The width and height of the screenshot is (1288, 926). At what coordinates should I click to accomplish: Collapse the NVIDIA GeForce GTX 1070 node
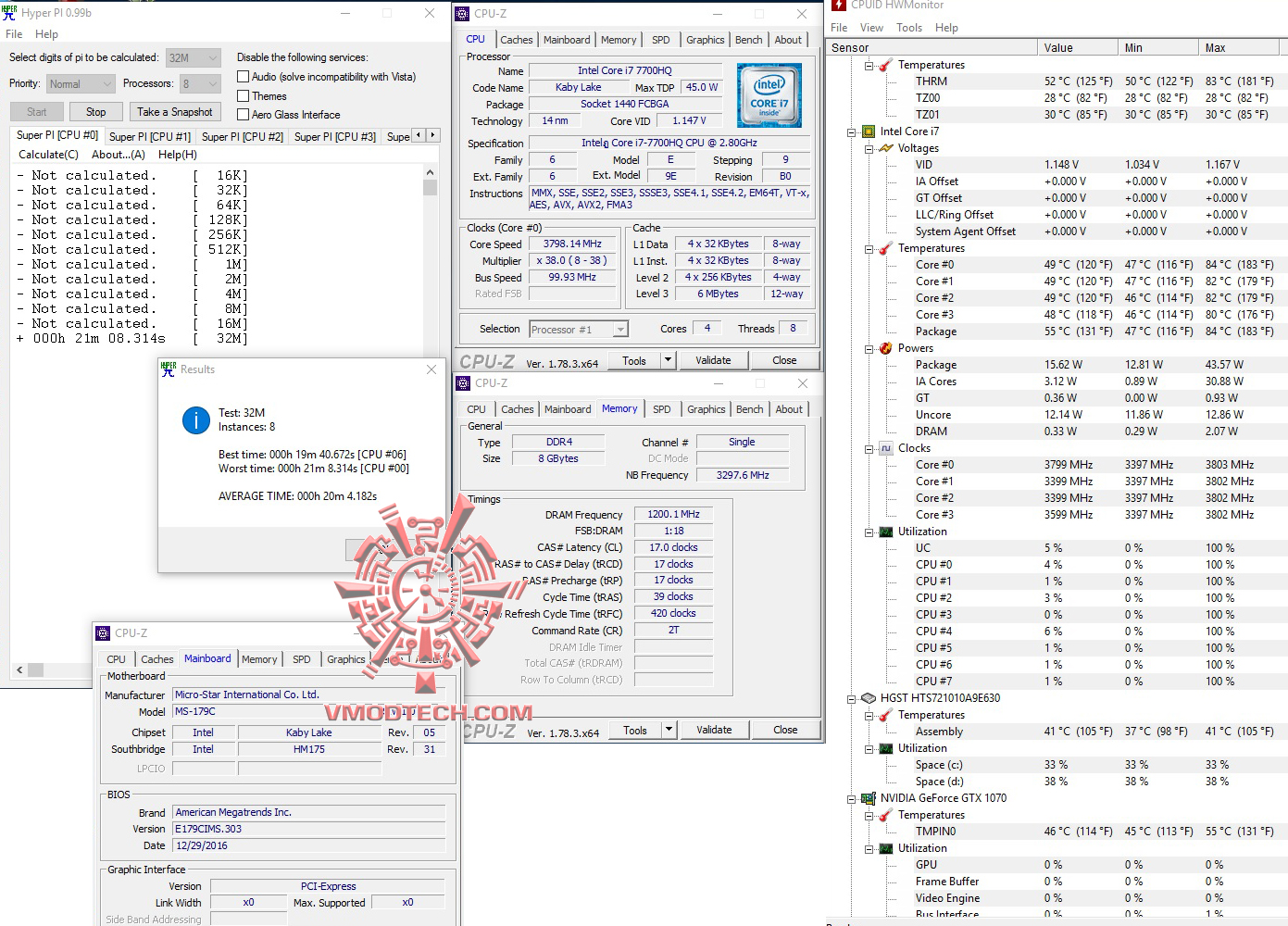[851, 798]
